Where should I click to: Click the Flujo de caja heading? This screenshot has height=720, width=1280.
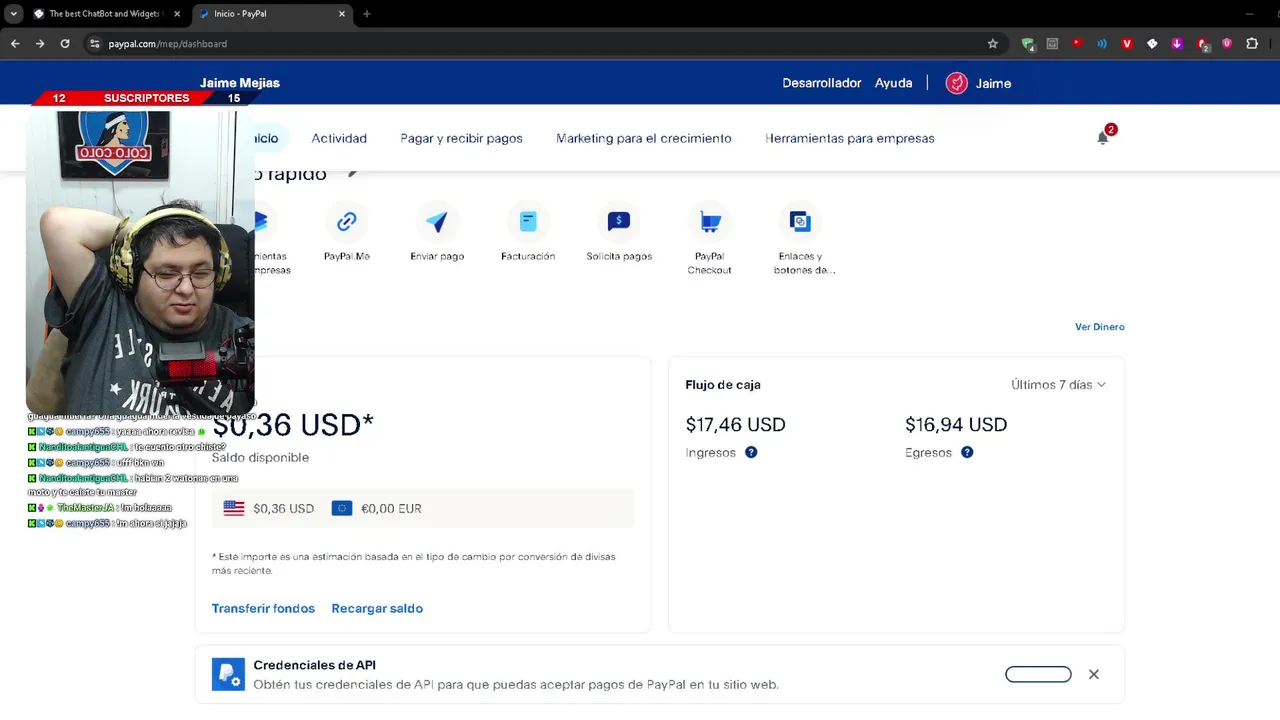point(723,385)
